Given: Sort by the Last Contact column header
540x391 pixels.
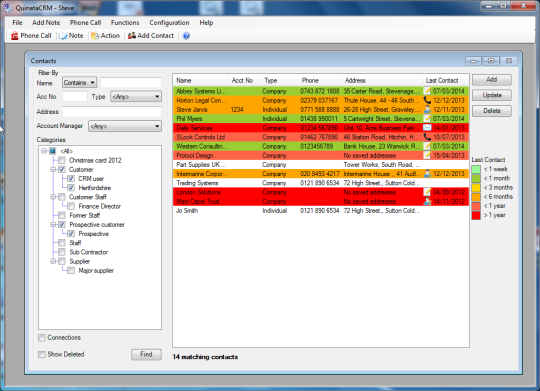Looking at the screenshot, I should pyautogui.click(x=446, y=80).
